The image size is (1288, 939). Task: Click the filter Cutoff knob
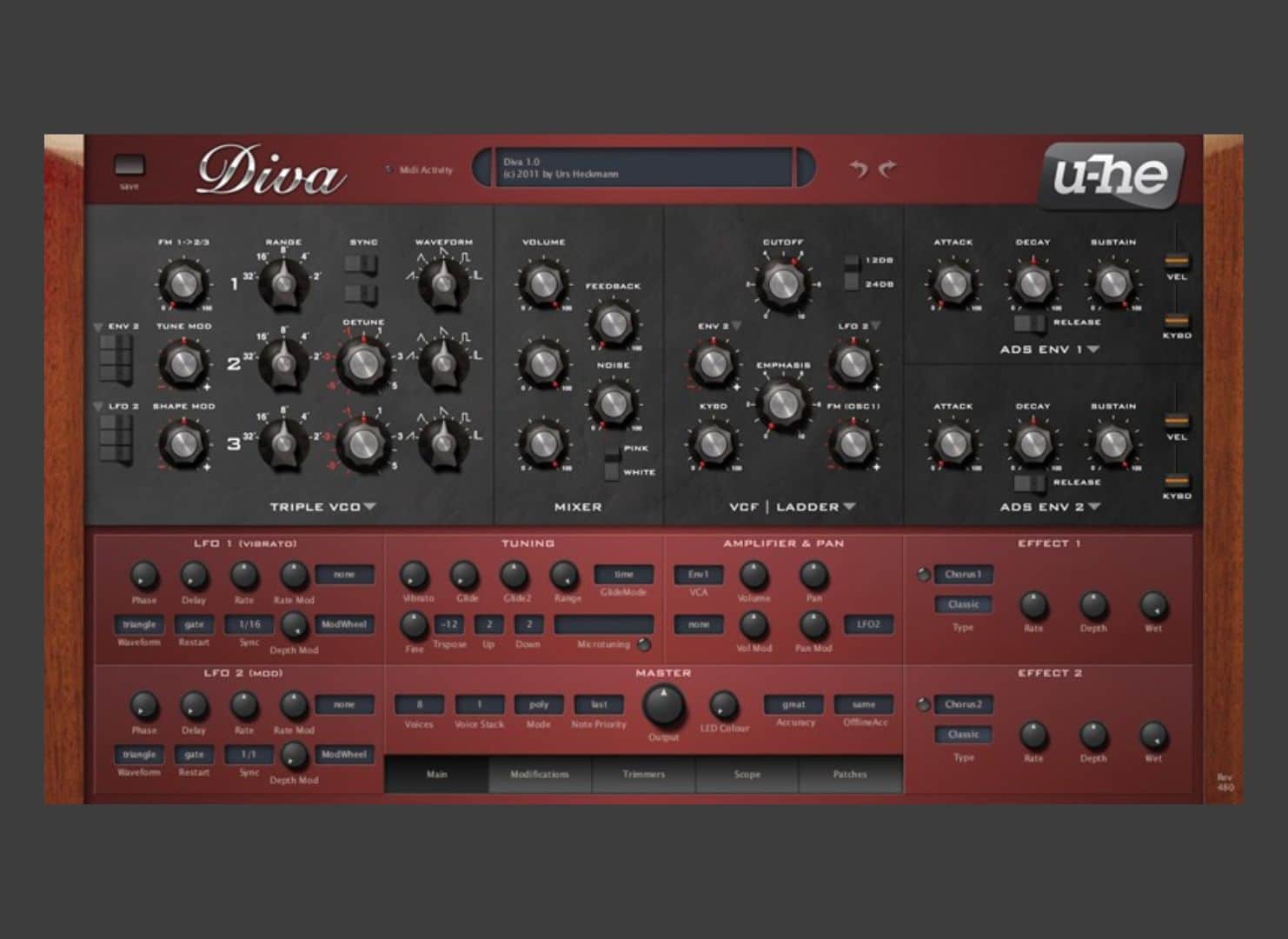783,283
